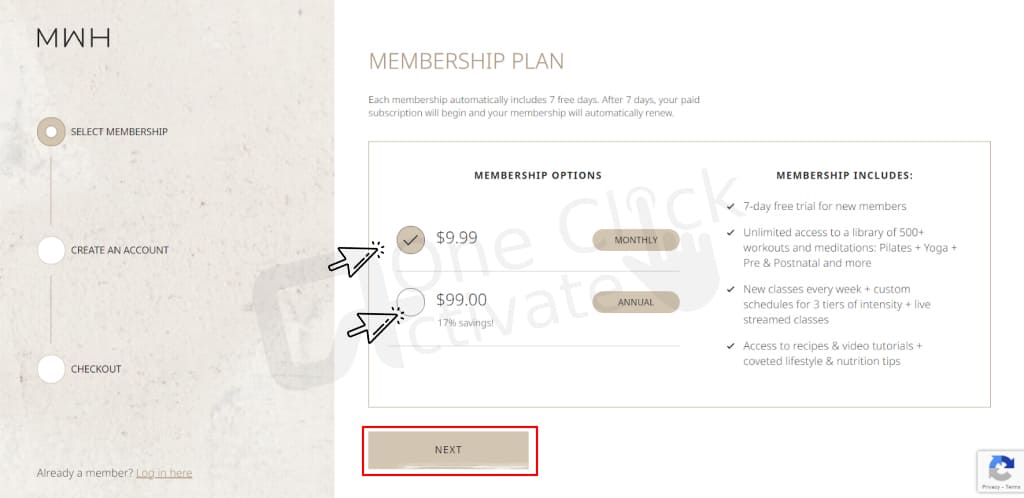Click the checkmark beside 7-day free trial
Image resolution: width=1024 pixels, height=498 pixels.
click(x=730, y=206)
